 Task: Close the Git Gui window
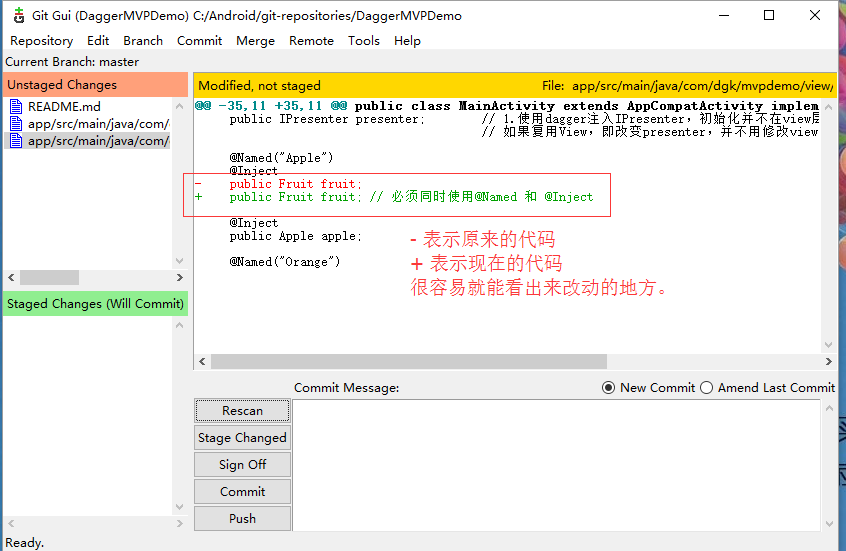[x=815, y=15]
